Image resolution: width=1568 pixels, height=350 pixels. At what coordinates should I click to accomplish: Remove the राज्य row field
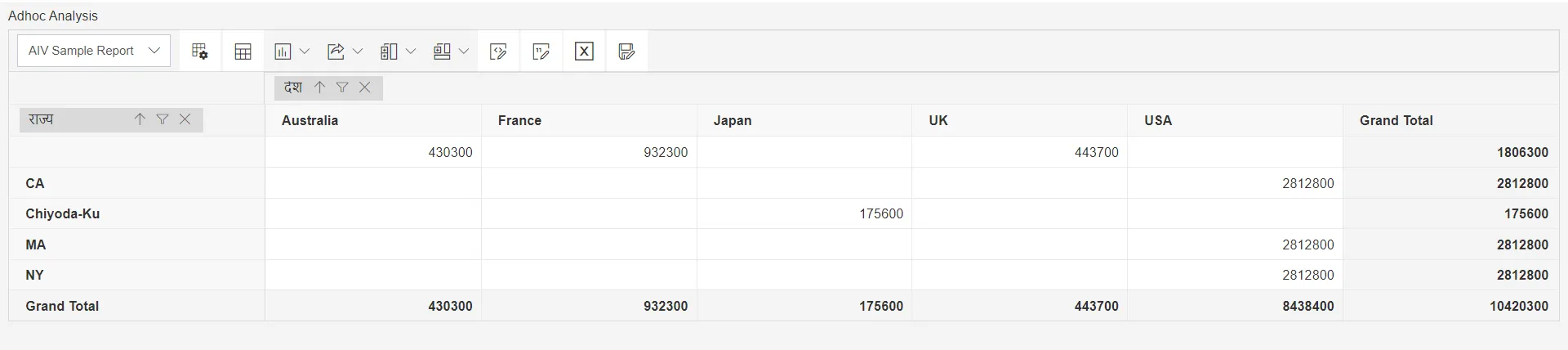185,119
